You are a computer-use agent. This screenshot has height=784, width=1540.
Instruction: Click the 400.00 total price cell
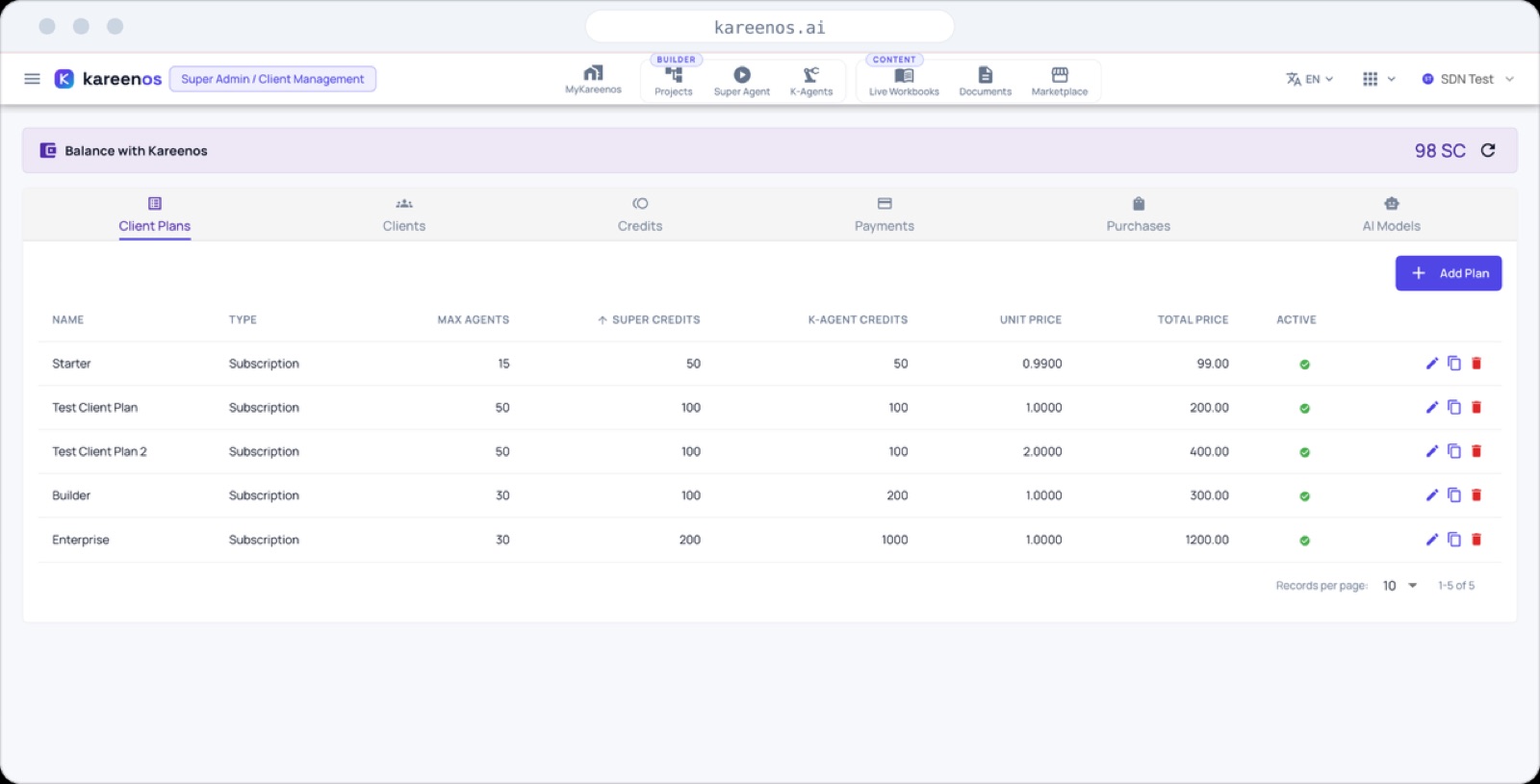coord(1209,451)
